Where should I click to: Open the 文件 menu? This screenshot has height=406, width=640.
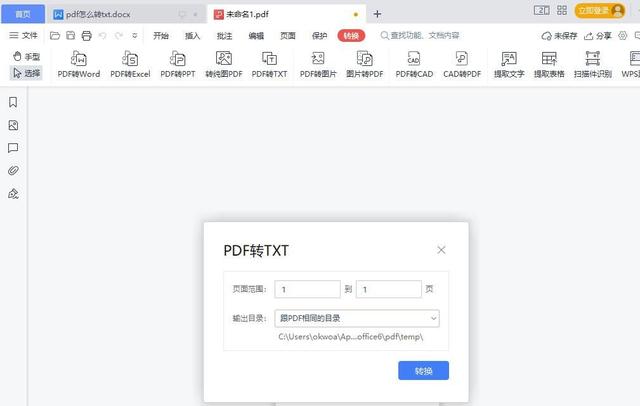point(23,36)
